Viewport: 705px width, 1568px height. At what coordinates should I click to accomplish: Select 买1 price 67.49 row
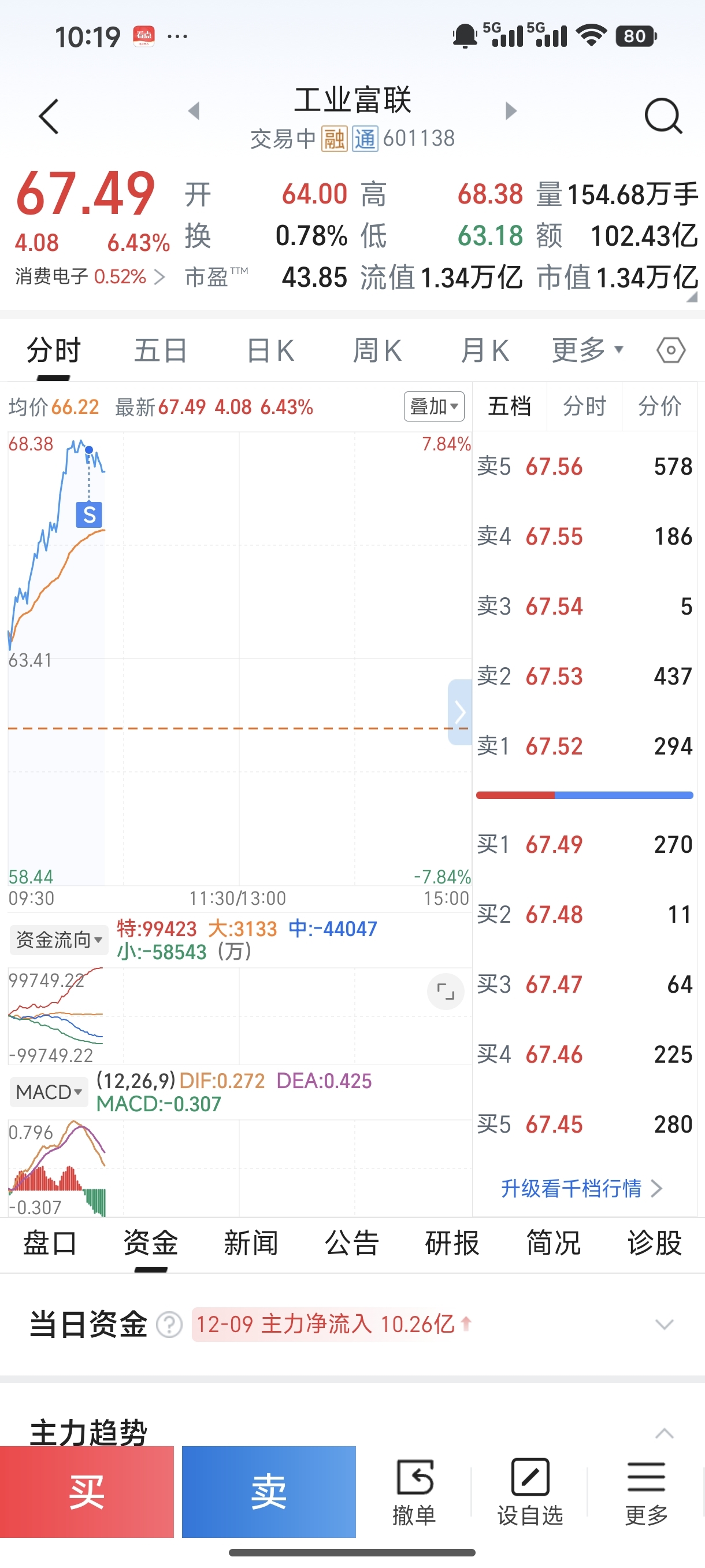585,845
